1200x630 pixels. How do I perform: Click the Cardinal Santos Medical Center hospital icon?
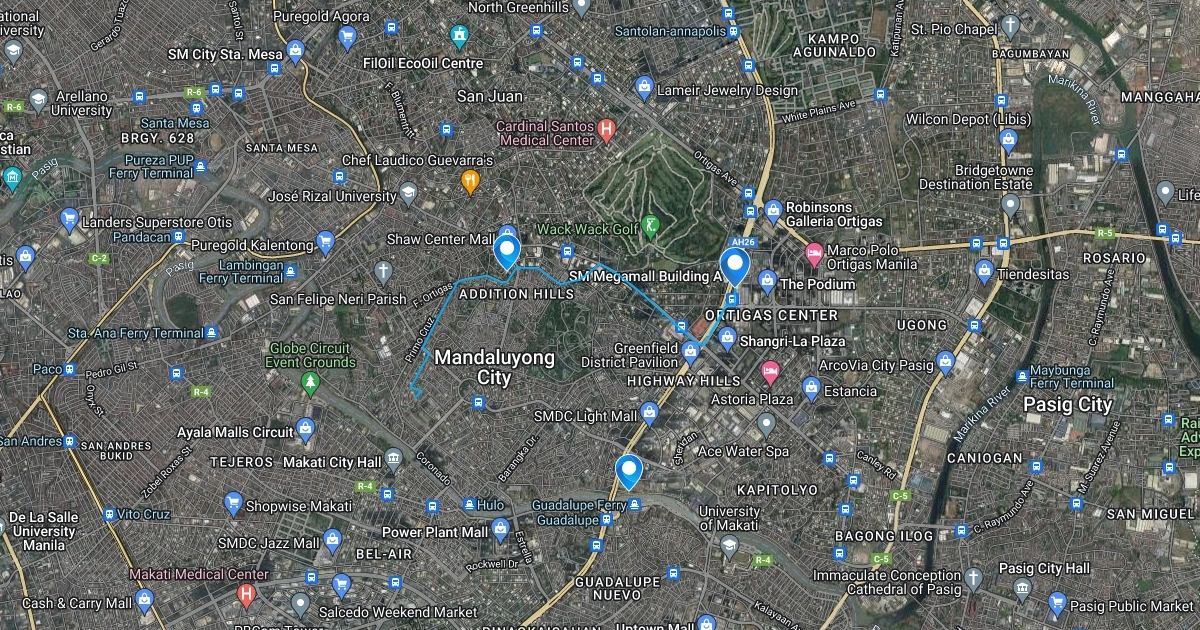[605, 129]
